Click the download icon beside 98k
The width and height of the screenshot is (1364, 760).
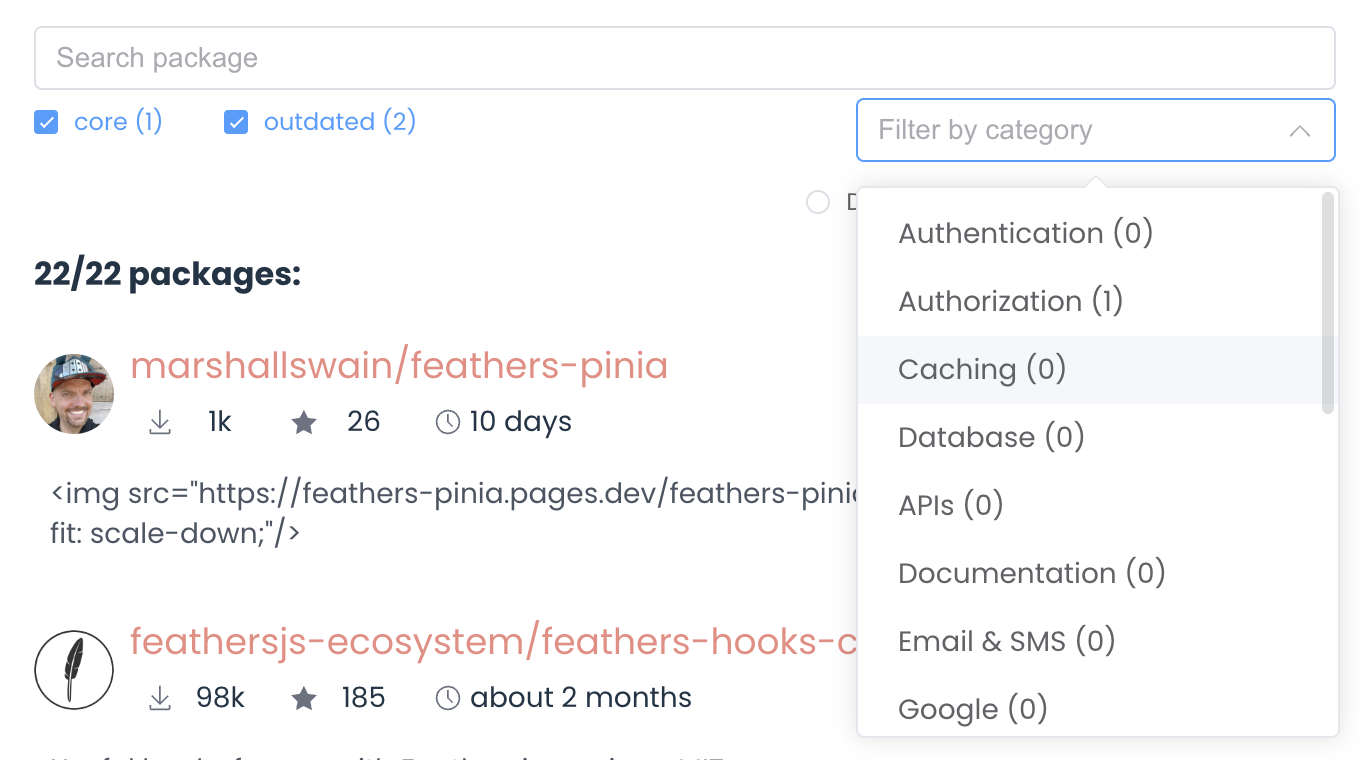point(160,699)
